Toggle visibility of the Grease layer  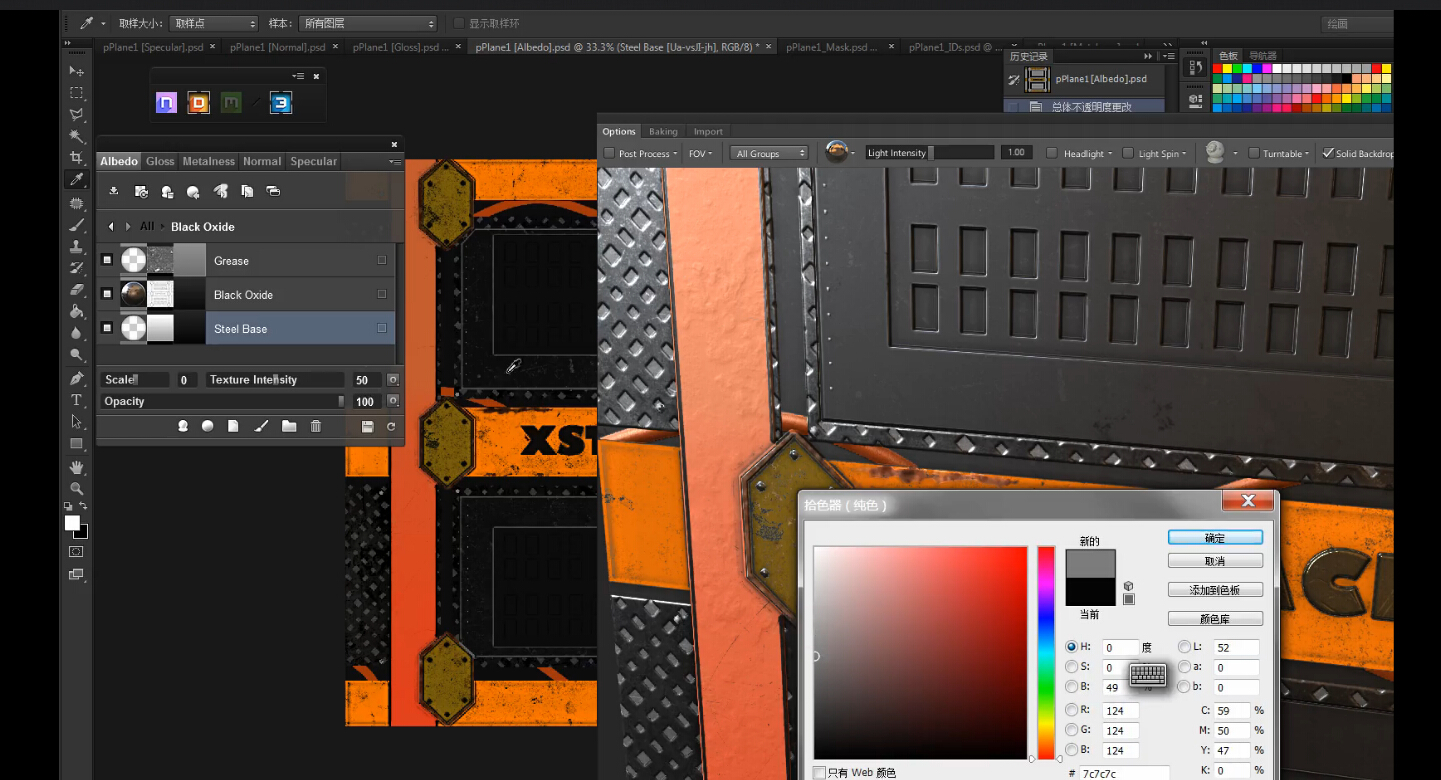pos(107,261)
